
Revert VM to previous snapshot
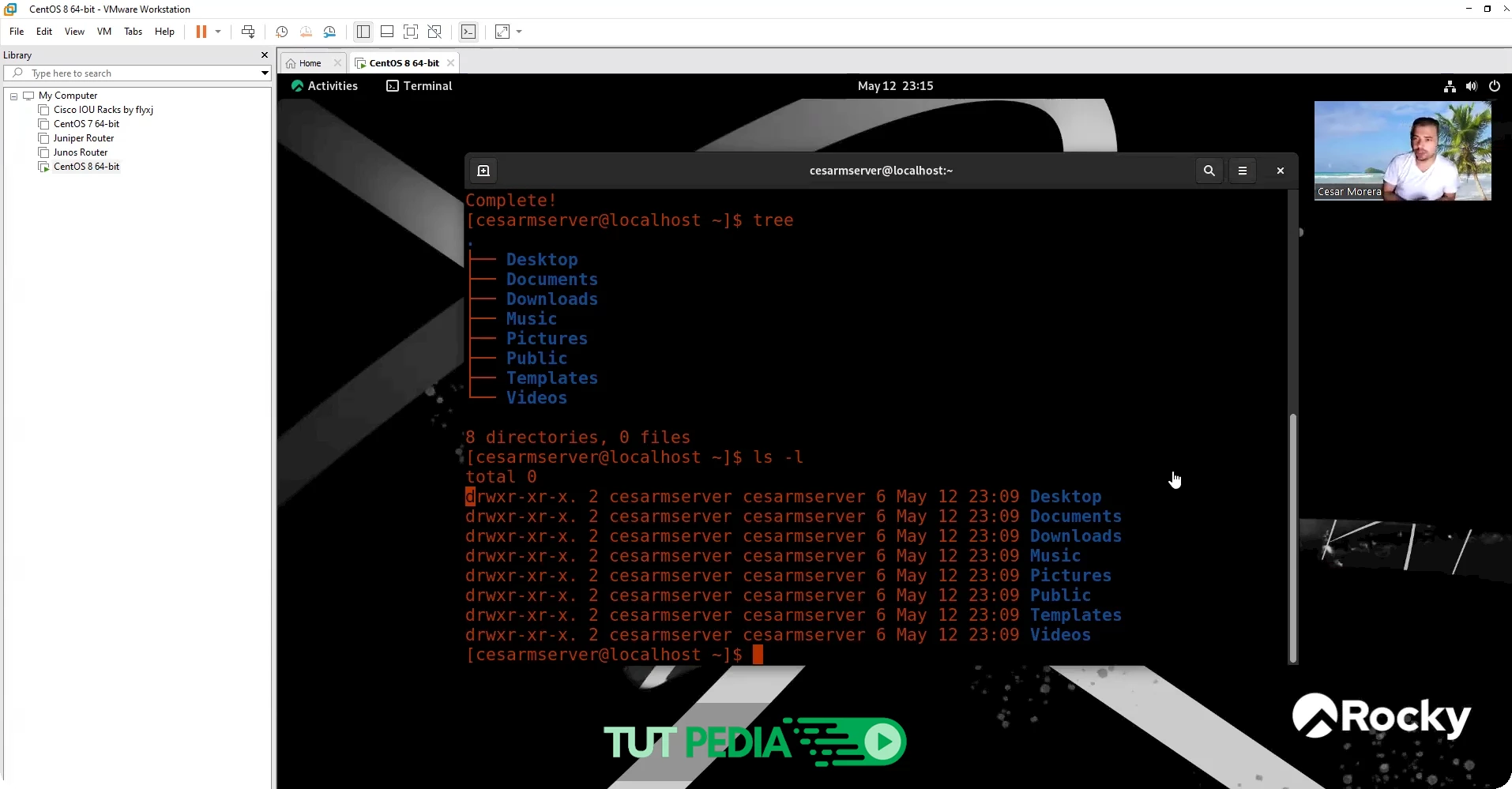(x=306, y=32)
